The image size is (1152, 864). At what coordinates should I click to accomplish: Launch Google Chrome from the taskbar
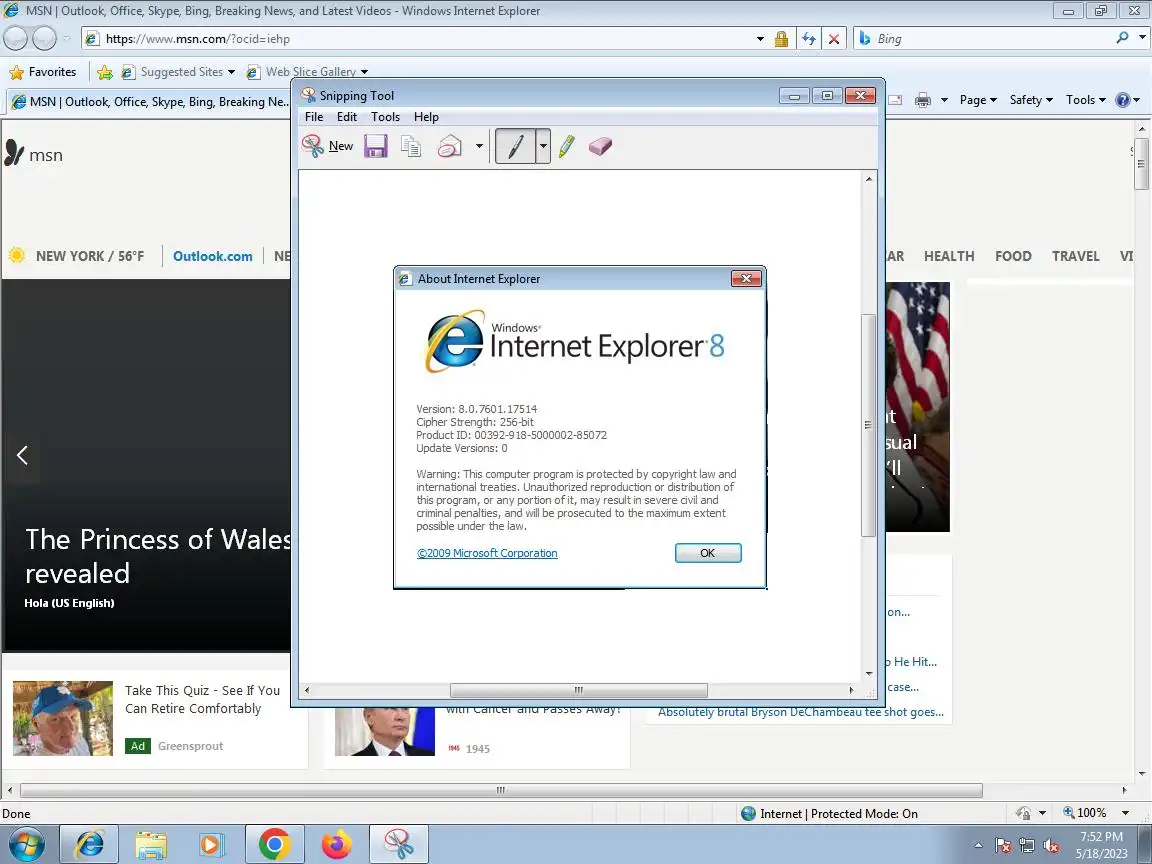click(274, 845)
